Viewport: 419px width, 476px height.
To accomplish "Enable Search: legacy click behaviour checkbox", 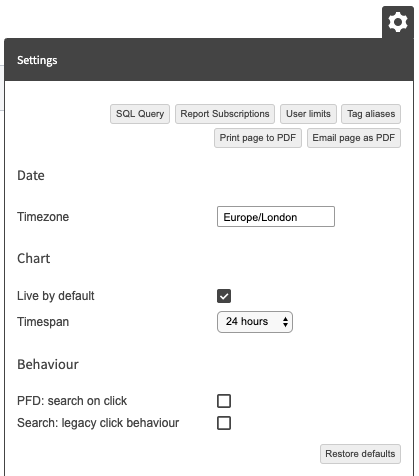I will (x=224, y=423).
